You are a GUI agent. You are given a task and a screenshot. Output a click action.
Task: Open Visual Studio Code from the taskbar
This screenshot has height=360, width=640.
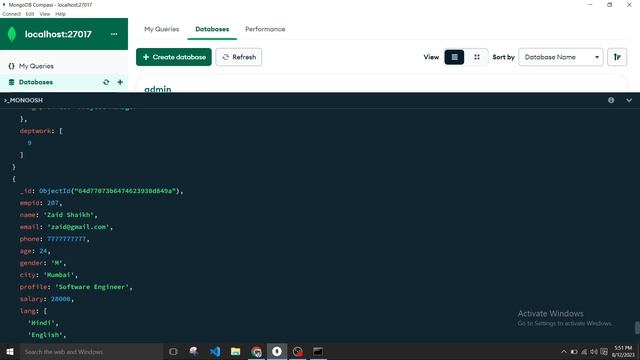215,351
